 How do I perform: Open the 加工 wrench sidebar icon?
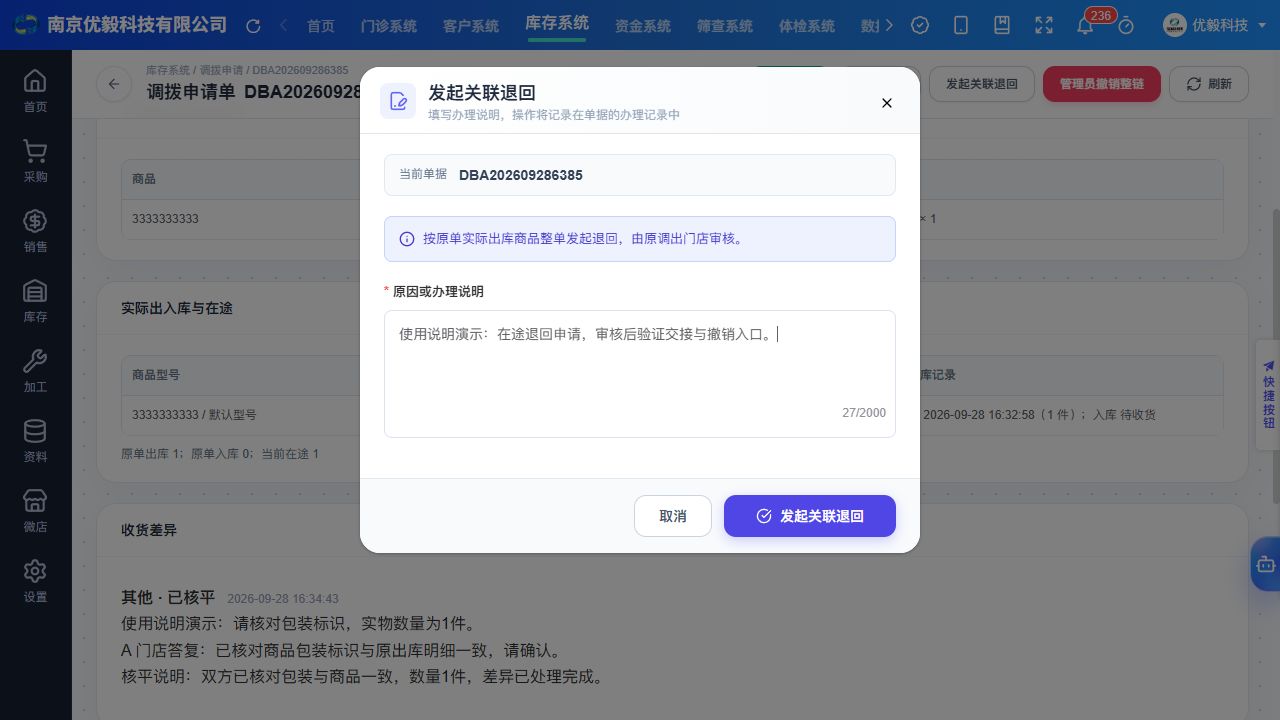point(35,370)
